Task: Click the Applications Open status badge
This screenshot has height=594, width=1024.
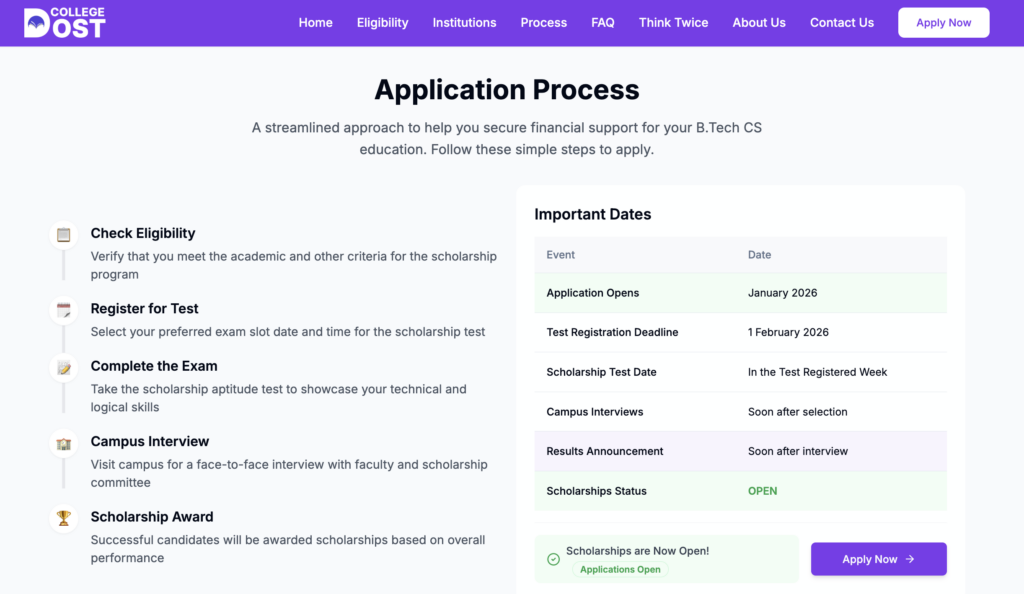Action: [x=620, y=569]
